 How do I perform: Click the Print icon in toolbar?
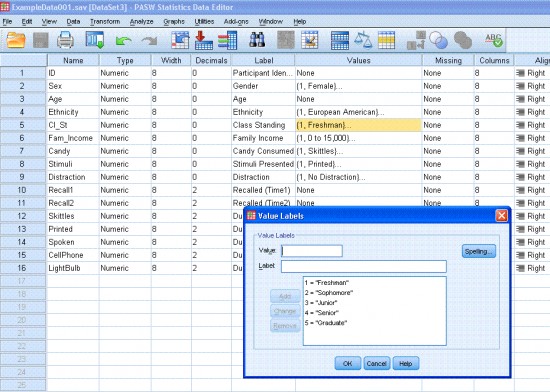(65, 40)
